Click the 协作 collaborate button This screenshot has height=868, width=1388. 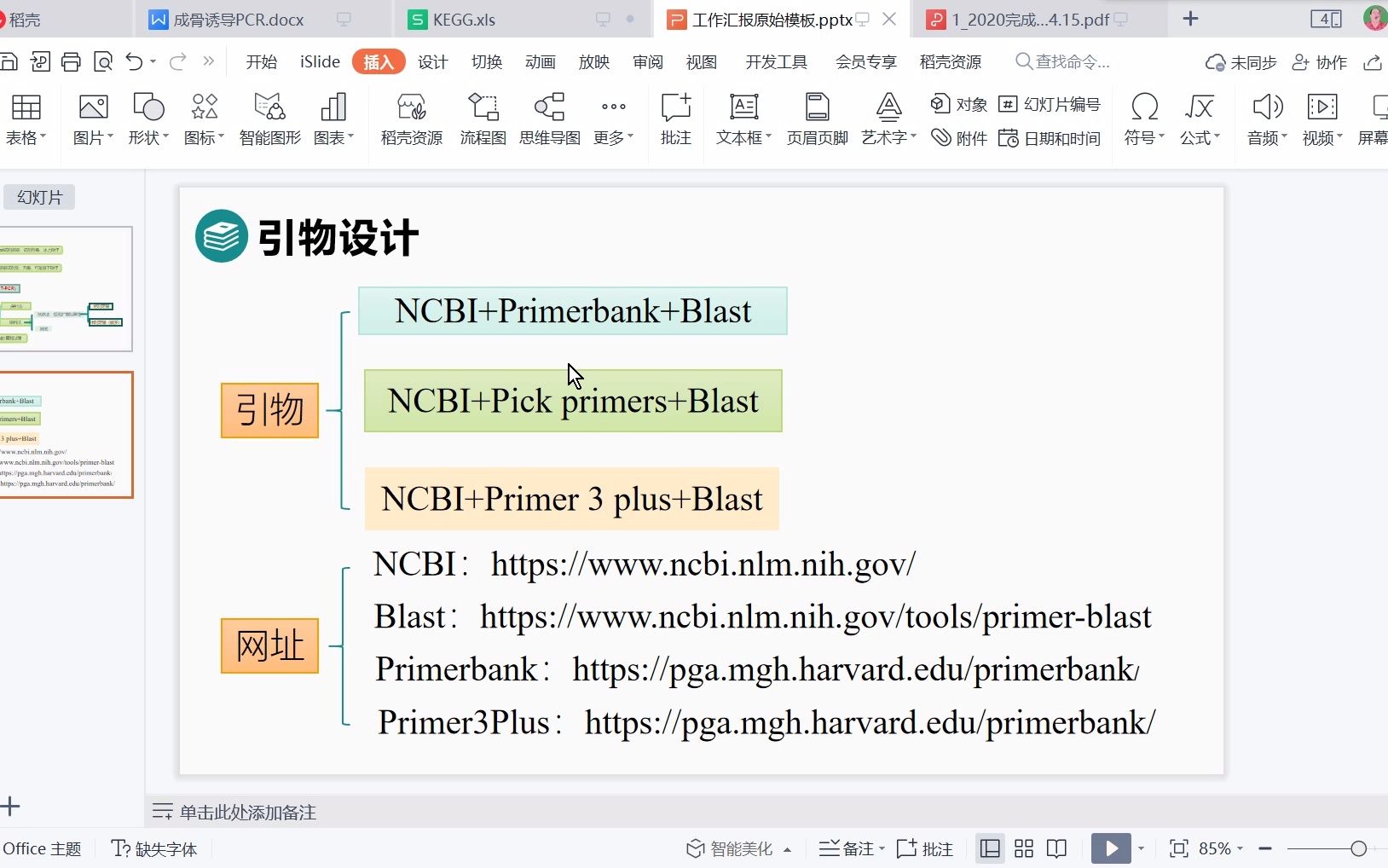tap(1320, 62)
